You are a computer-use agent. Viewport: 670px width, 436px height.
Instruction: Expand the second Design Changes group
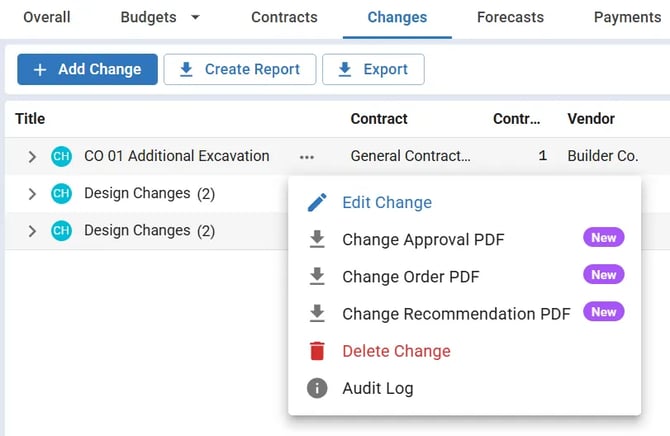point(32,231)
